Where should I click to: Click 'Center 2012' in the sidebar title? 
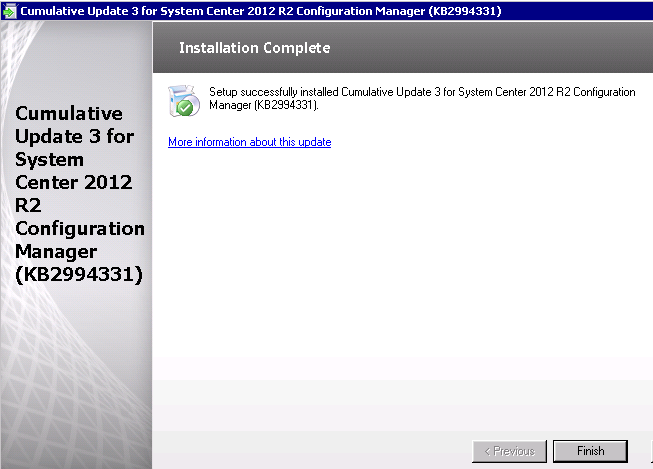pos(74,183)
